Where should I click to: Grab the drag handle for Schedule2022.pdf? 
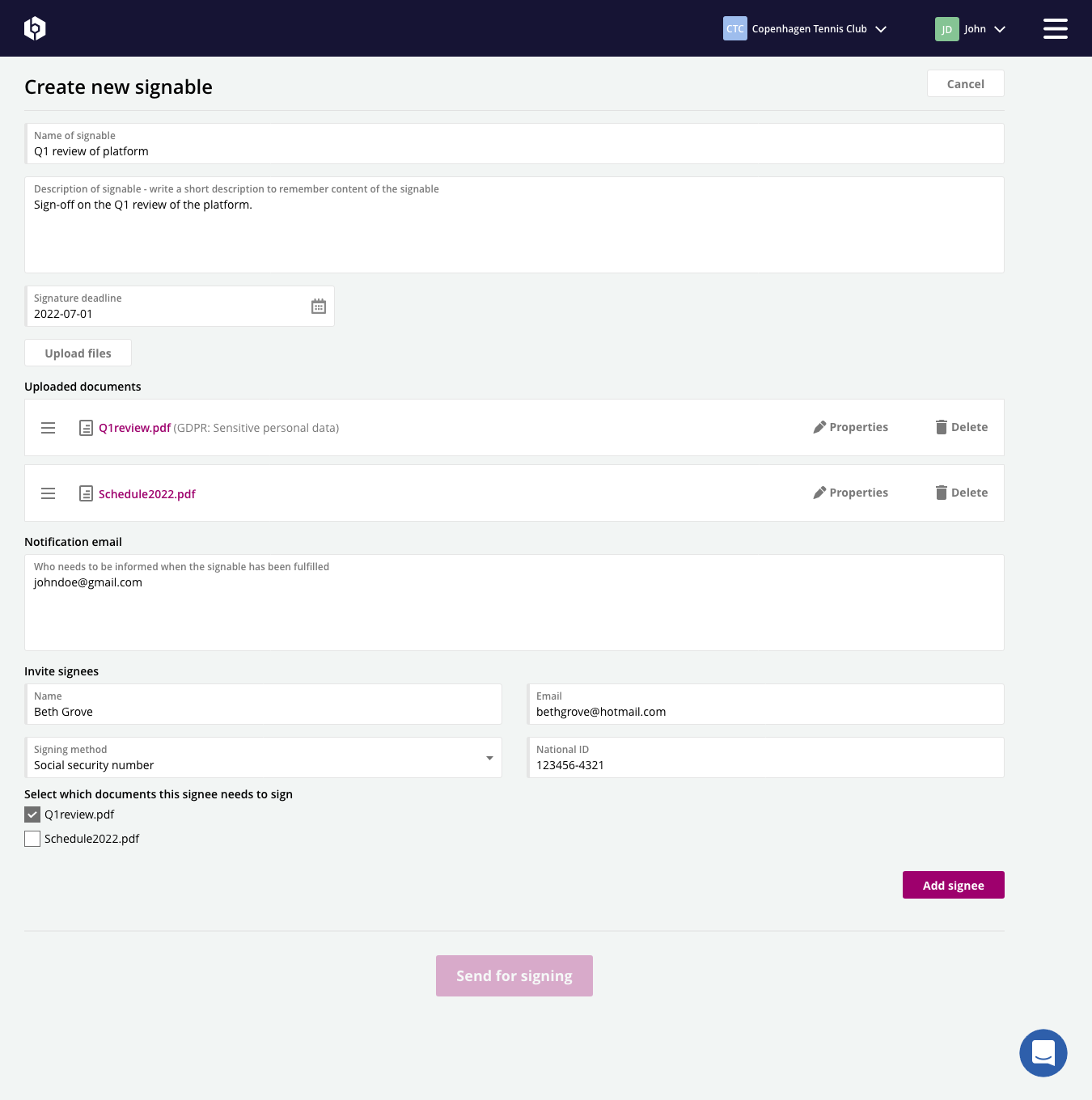click(49, 493)
